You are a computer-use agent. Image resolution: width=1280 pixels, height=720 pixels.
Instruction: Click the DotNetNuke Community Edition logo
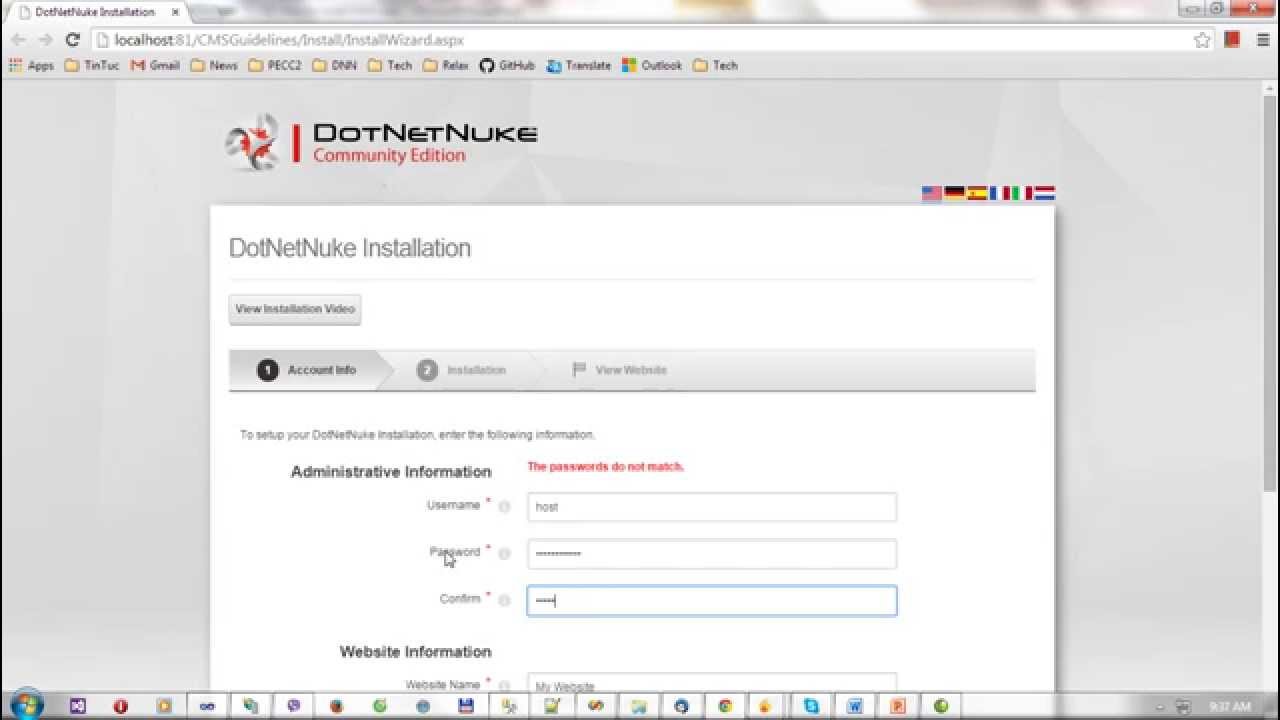381,142
